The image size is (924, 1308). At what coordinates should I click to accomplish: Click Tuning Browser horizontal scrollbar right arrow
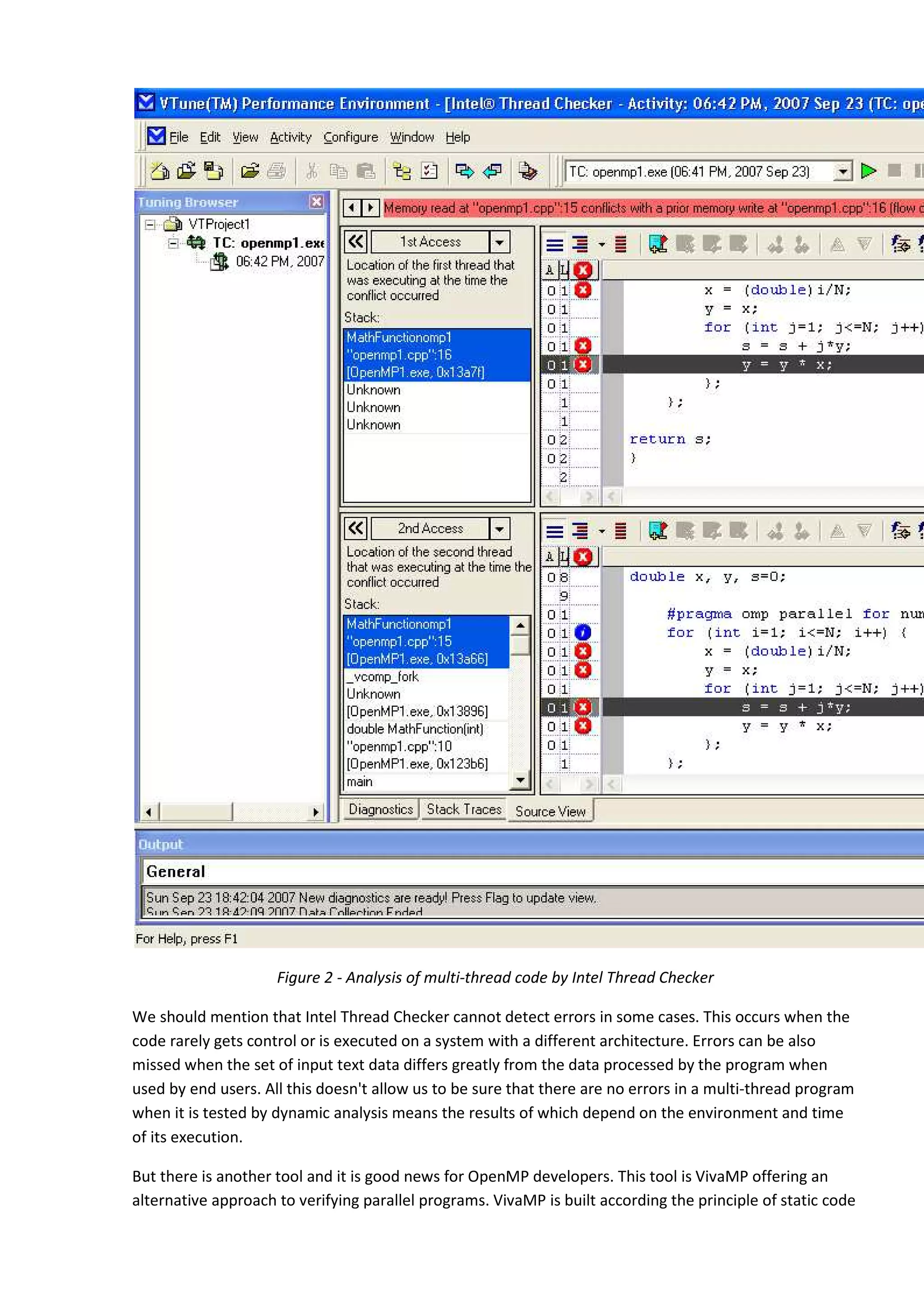(316, 812)
